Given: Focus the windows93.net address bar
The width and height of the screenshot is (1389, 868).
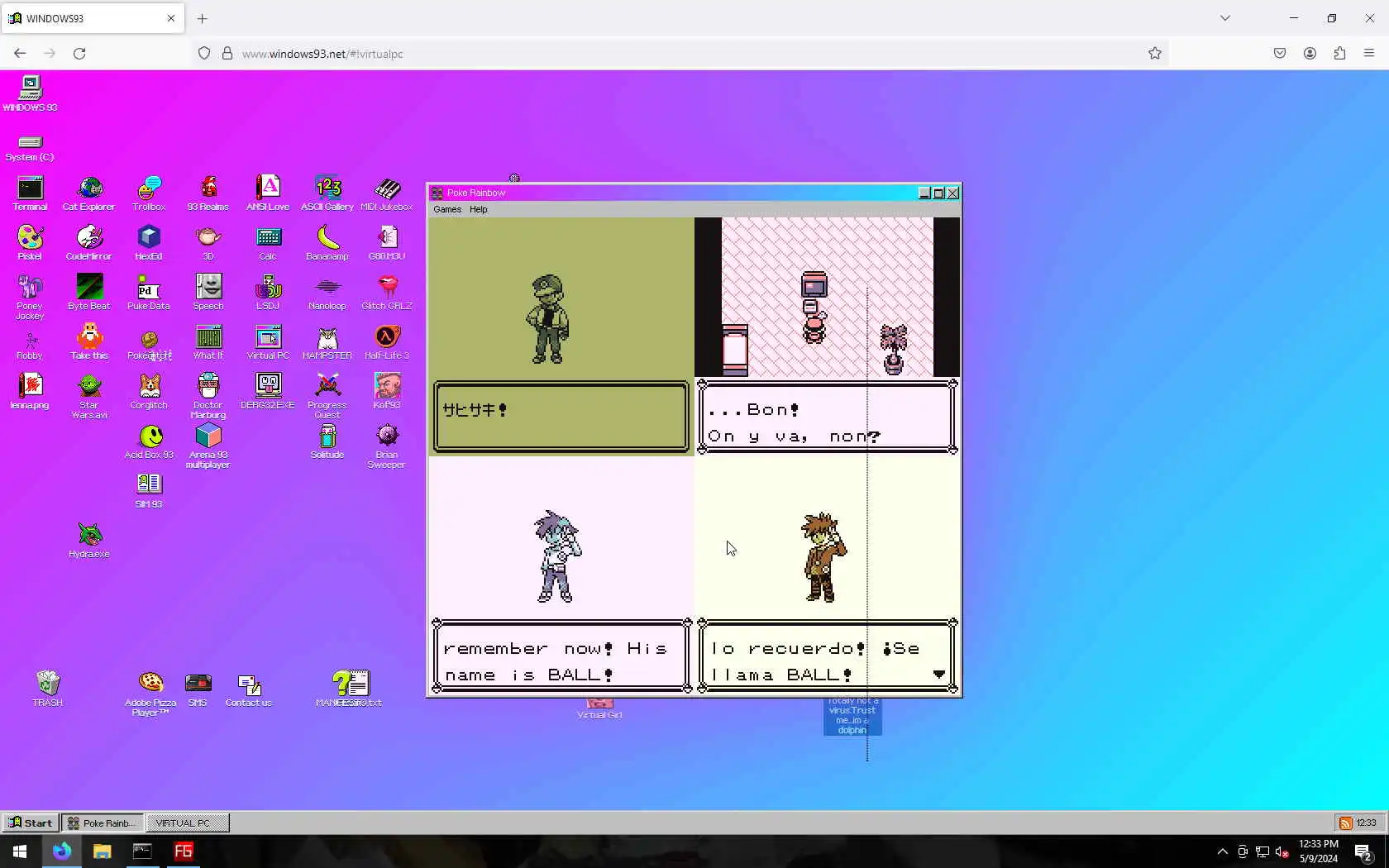Looking at the screenshot, I should [x=678, y=53].
